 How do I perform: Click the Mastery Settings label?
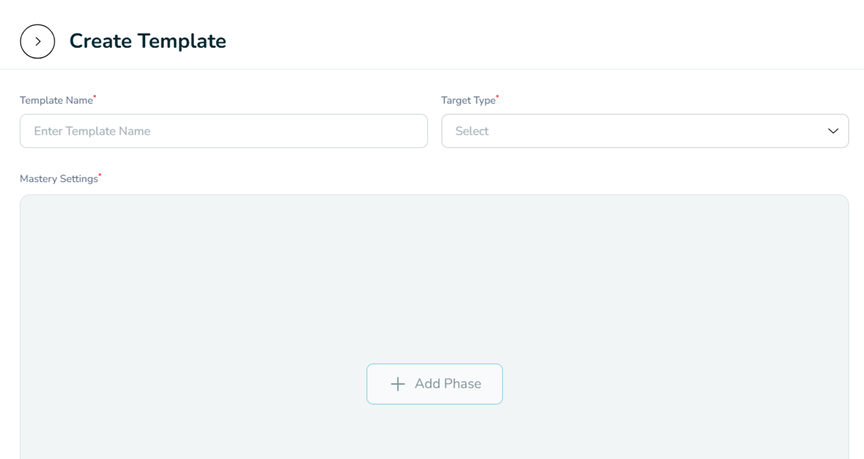coord(58,179)
